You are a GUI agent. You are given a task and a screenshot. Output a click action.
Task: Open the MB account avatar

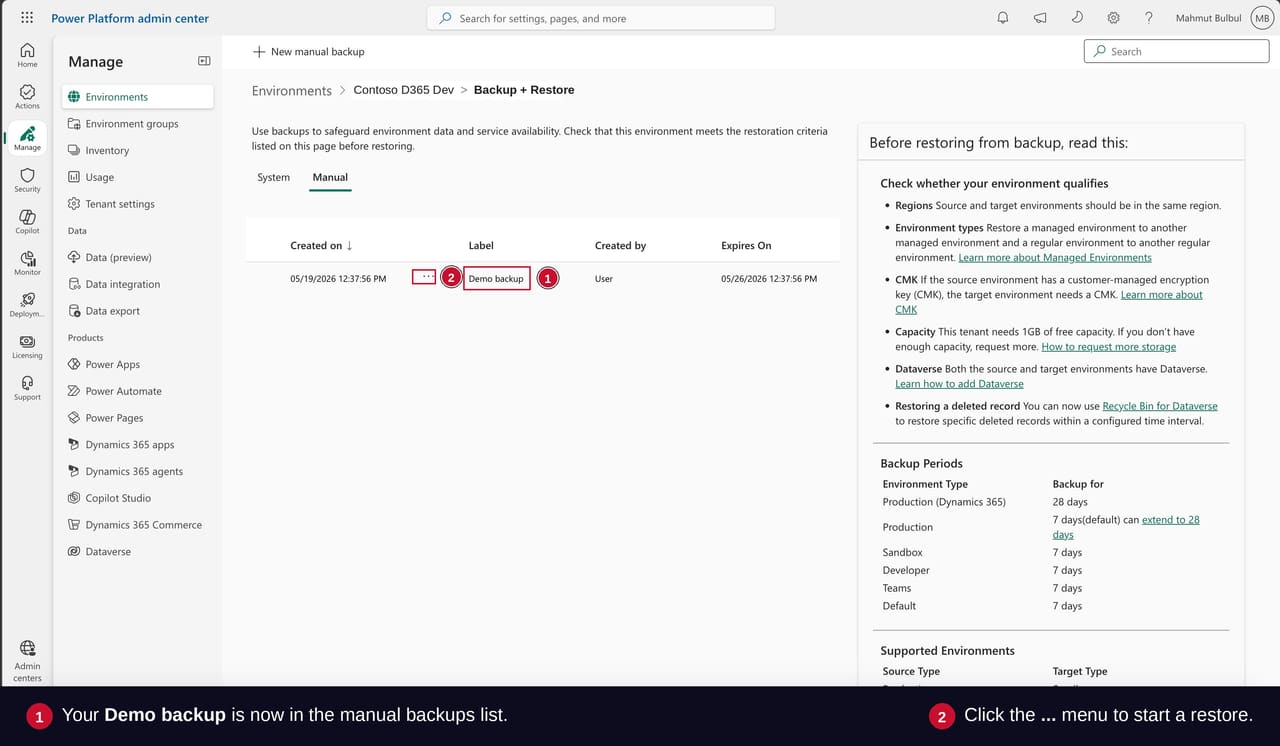(x=1261, y=18)
